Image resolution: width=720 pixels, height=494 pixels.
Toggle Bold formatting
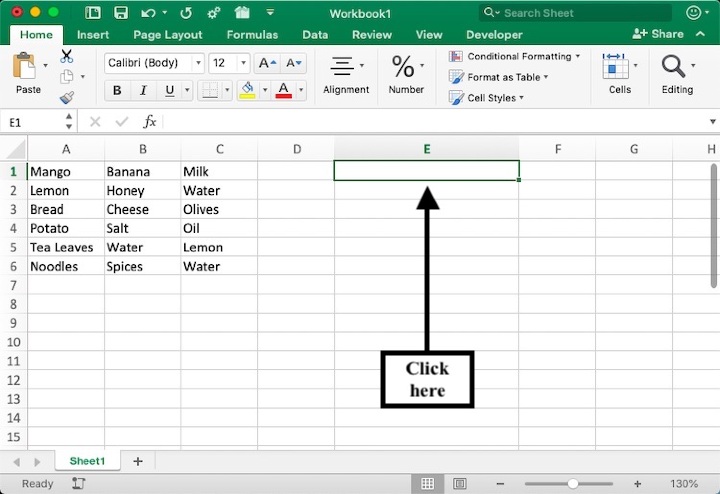117,90
